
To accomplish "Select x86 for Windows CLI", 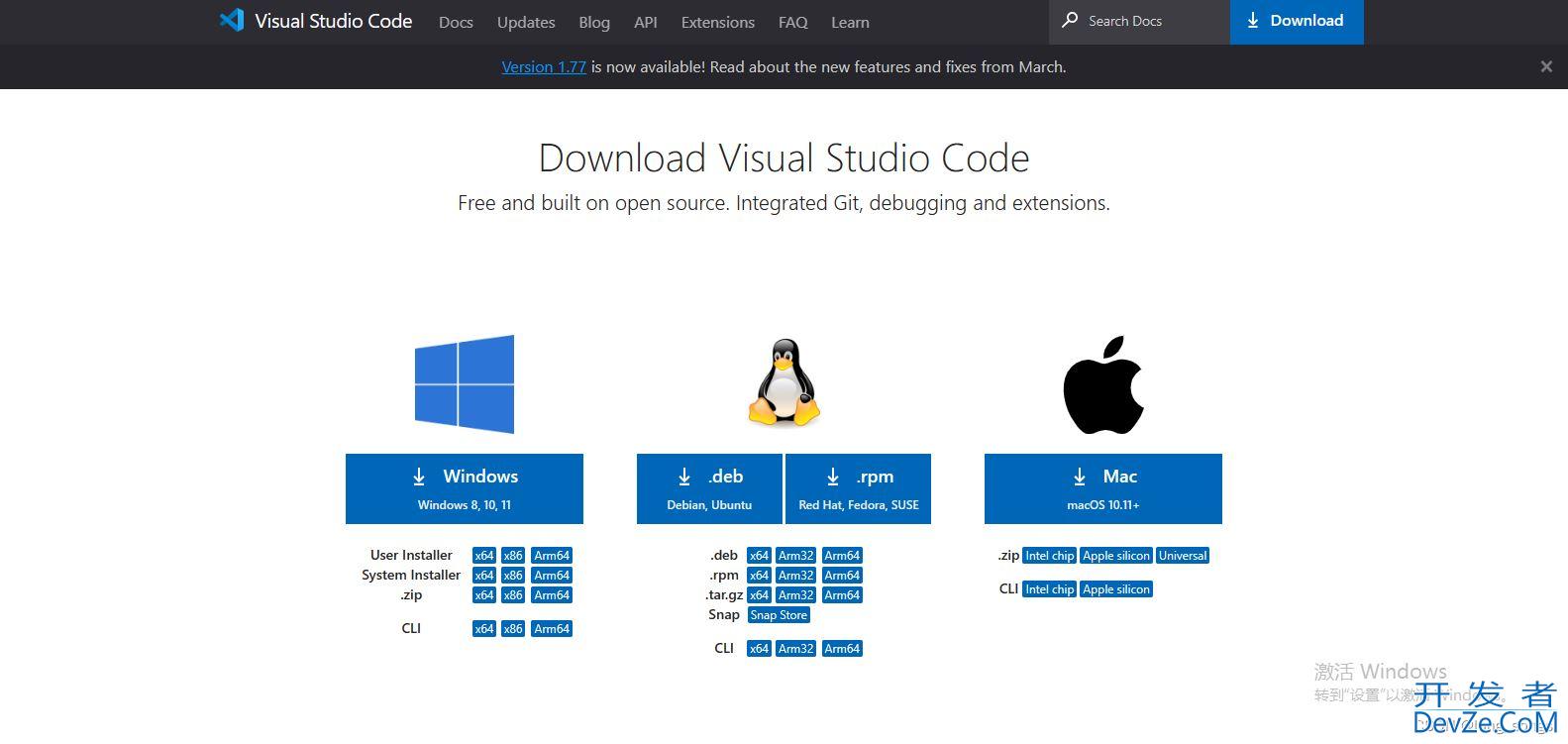I will (513, 629).
